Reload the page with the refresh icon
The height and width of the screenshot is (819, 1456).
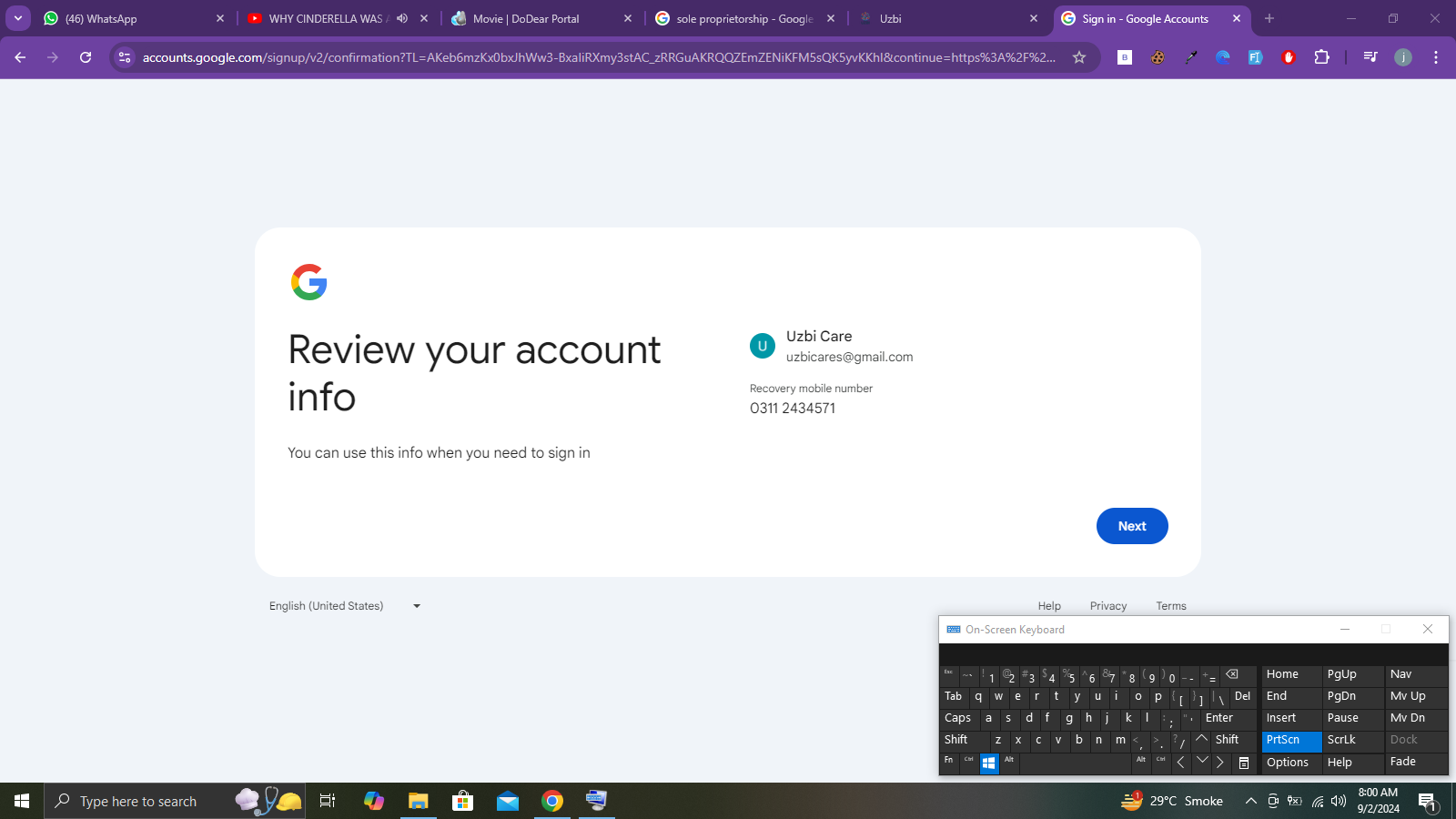86,57
